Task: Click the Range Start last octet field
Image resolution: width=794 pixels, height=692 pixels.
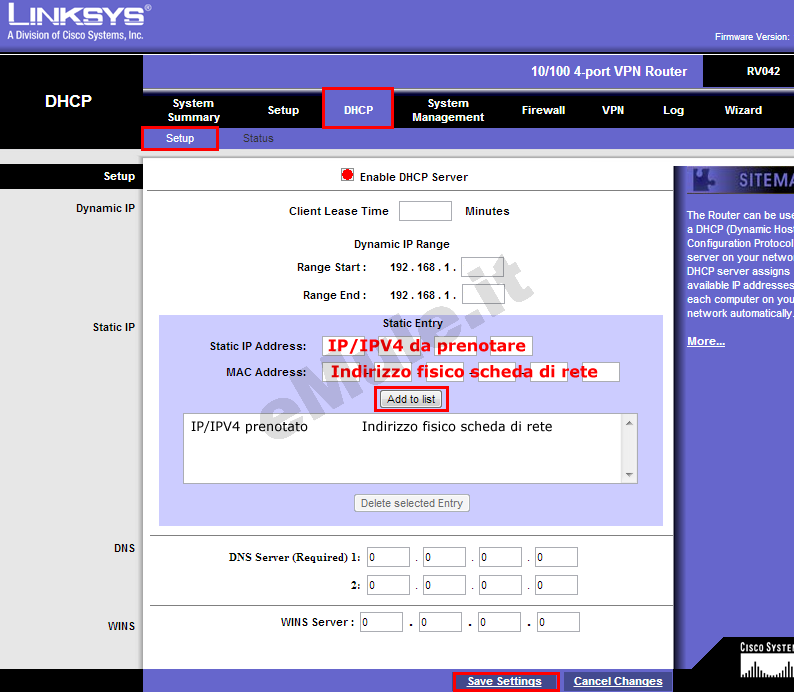Action: 481,267
